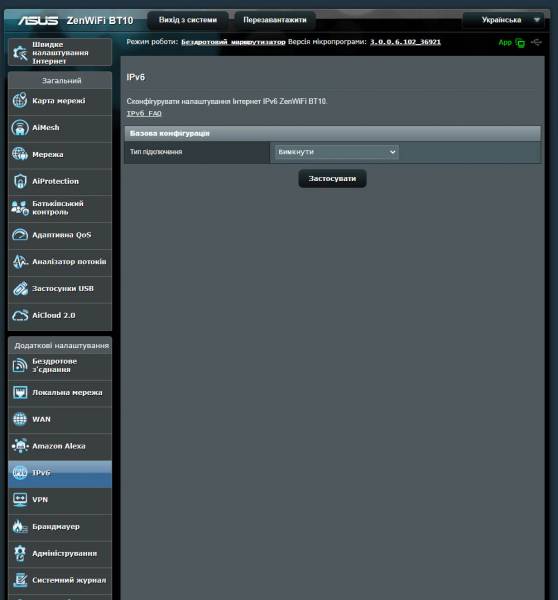Screen dimensions: 558x600
Task: Click the Базова конфігурація section title
Action: point(170,134)
